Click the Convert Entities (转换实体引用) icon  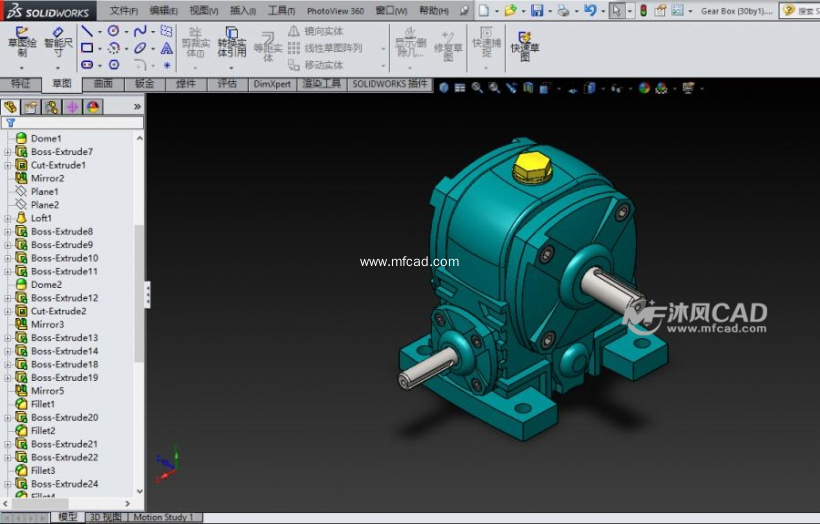point(232,40)
